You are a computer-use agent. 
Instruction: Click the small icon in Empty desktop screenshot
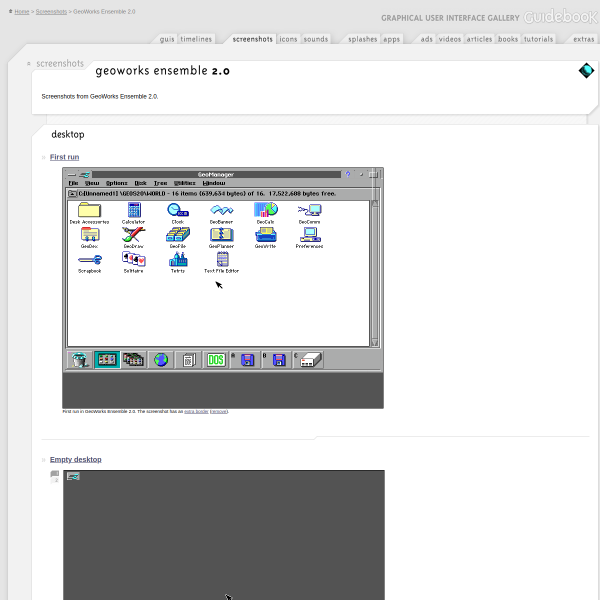coord(73,476)
